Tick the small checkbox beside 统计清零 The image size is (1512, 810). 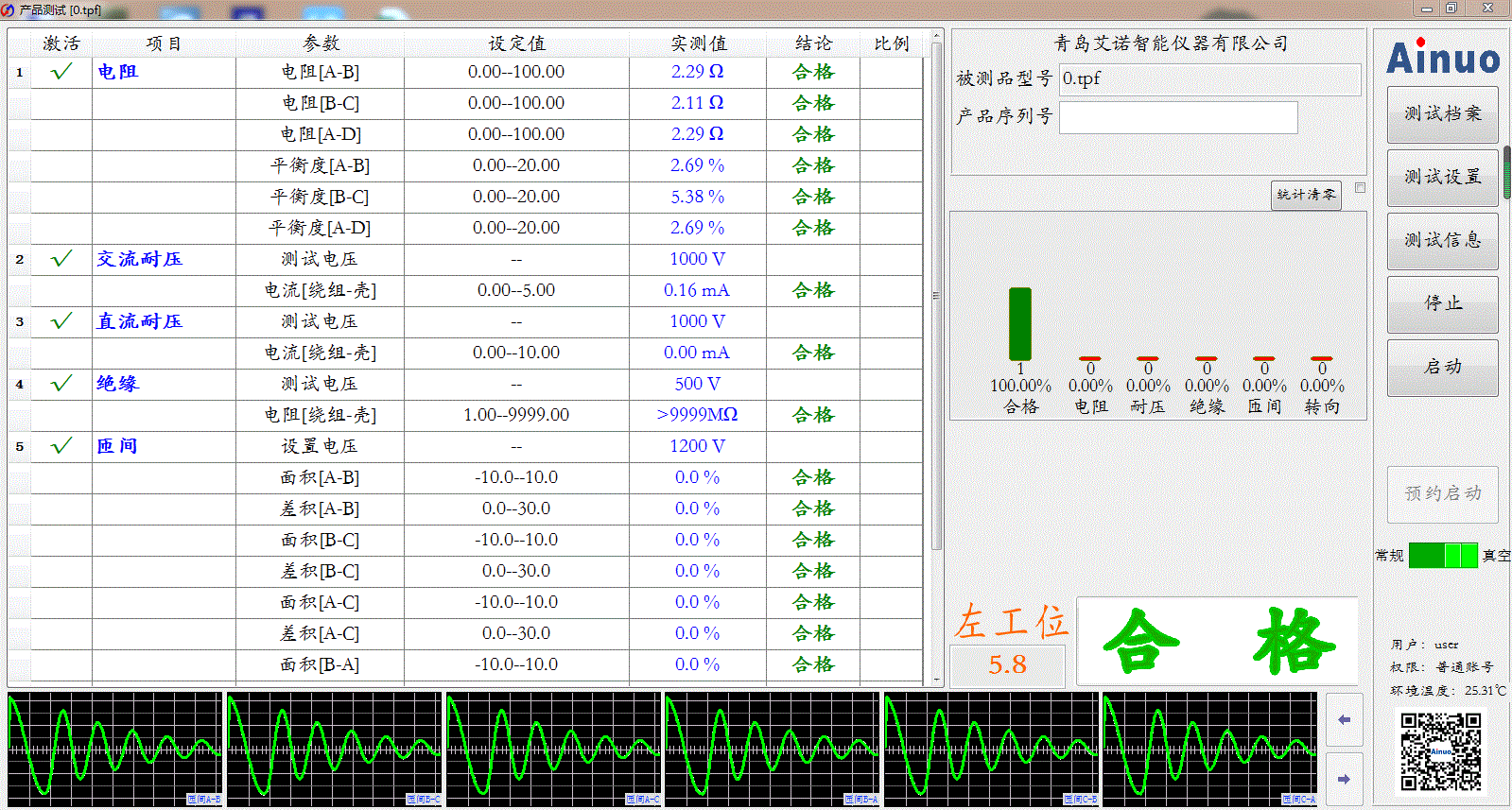[1360, 188]
